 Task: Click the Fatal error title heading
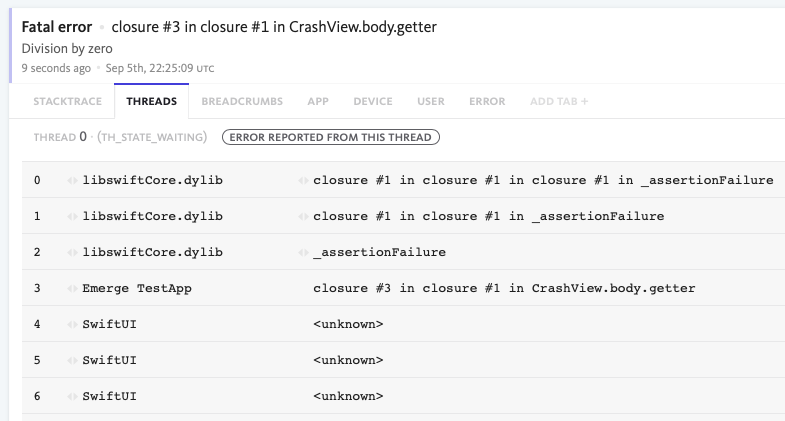tap(57, 26)
